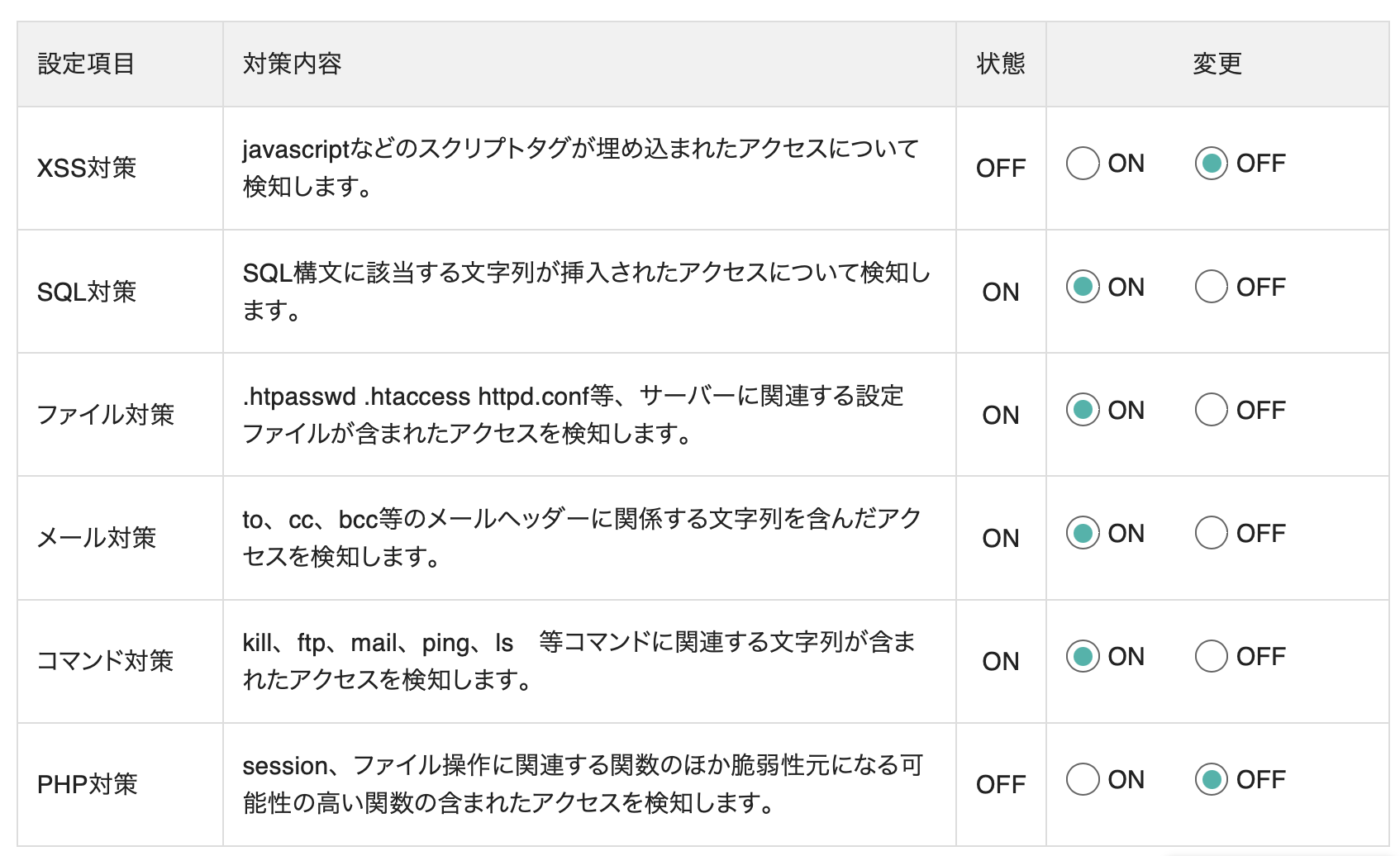Click the PHP対策 row label
This screenshot has height=856, width=1400.
point(88,784)
